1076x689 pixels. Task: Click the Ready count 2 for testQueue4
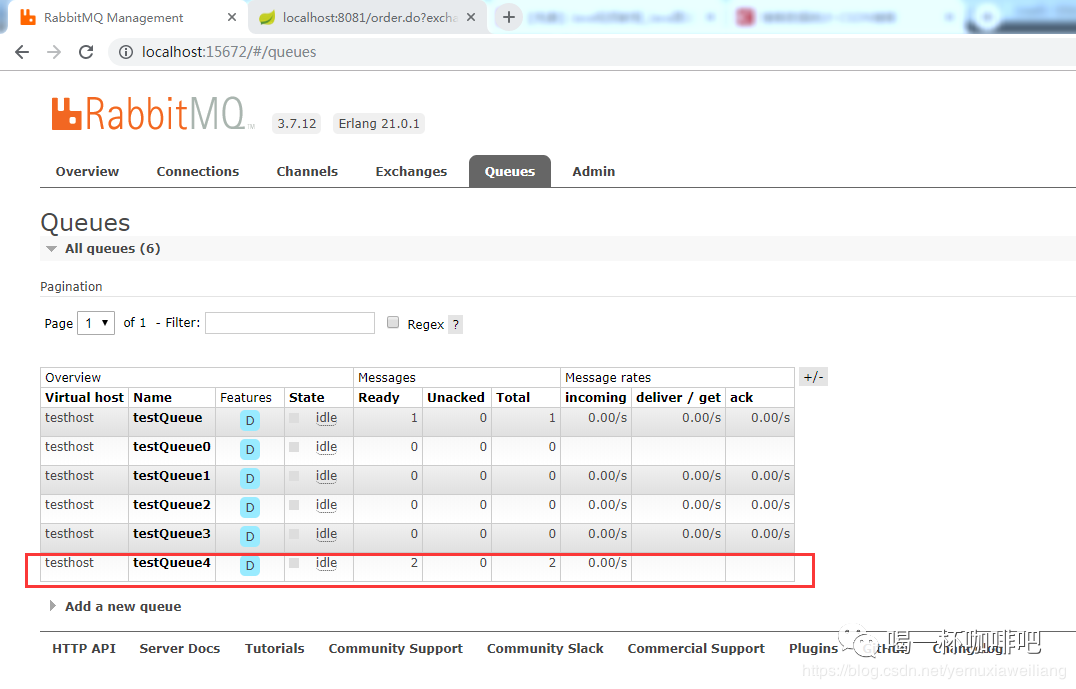pos(414,563)
